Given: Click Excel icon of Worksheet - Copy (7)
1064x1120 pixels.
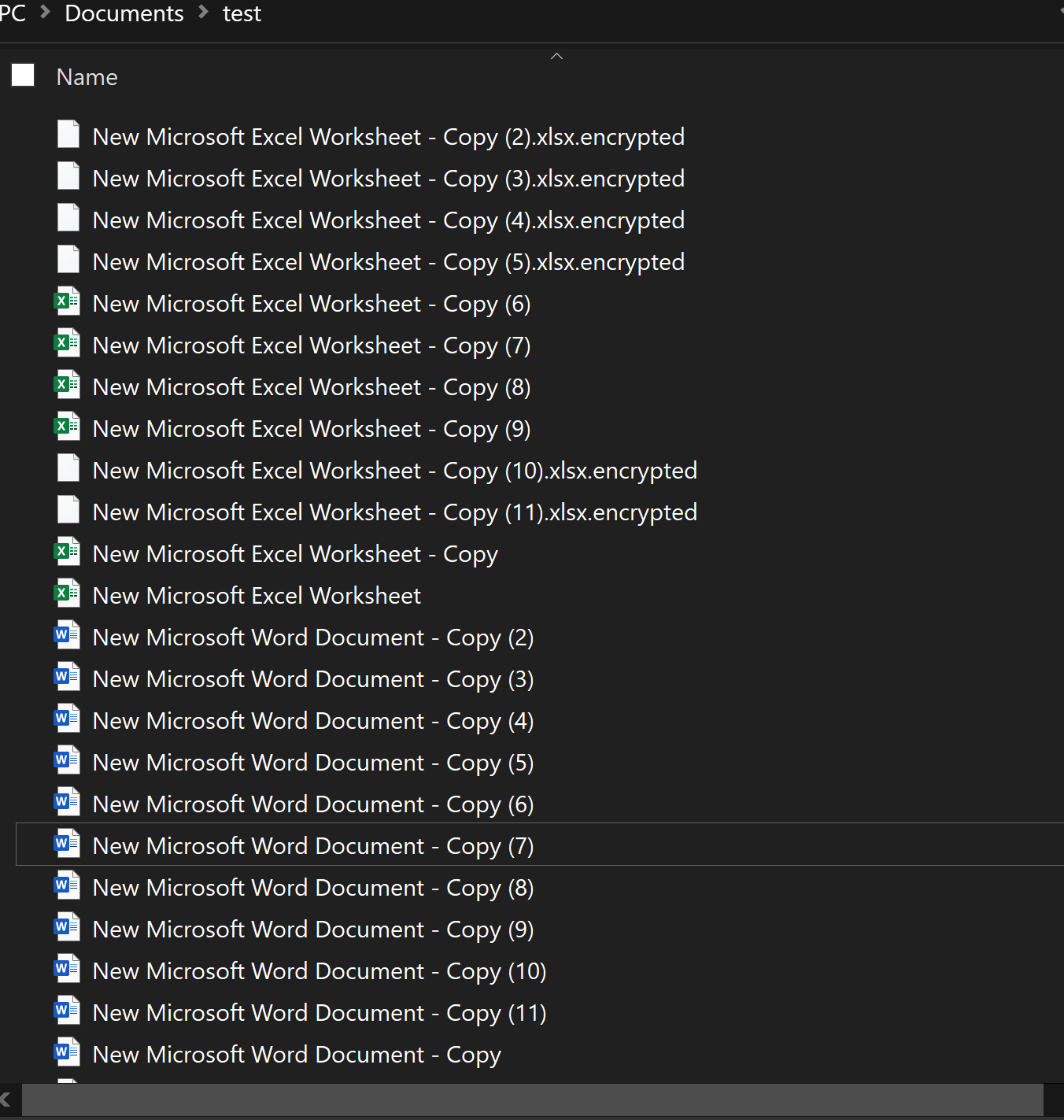Looking at the screenshot, I should pyautogui.click(x=67, y=343).
